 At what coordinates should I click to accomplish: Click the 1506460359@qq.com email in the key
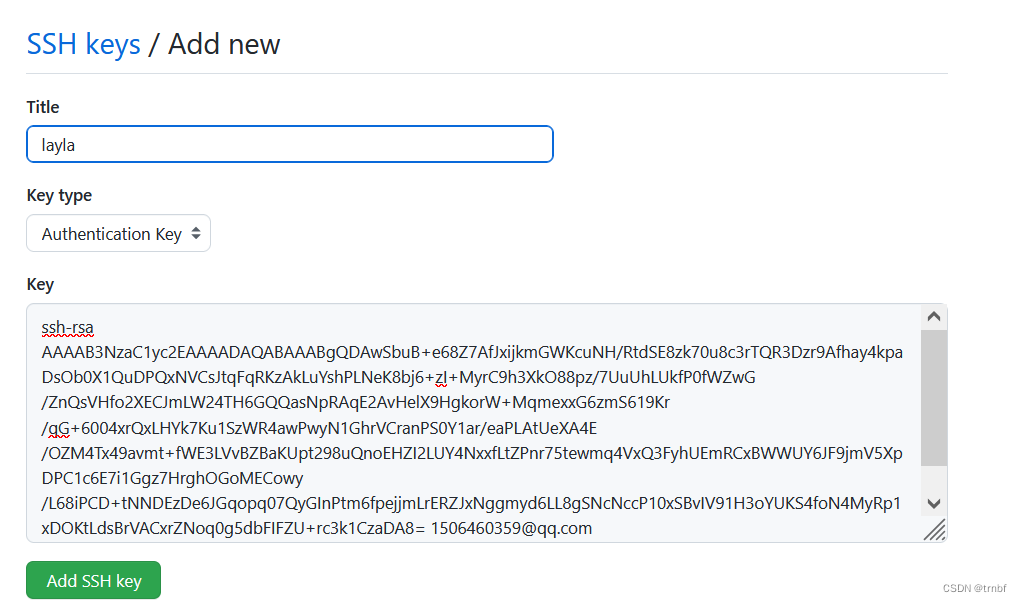(x=511, y=527)
